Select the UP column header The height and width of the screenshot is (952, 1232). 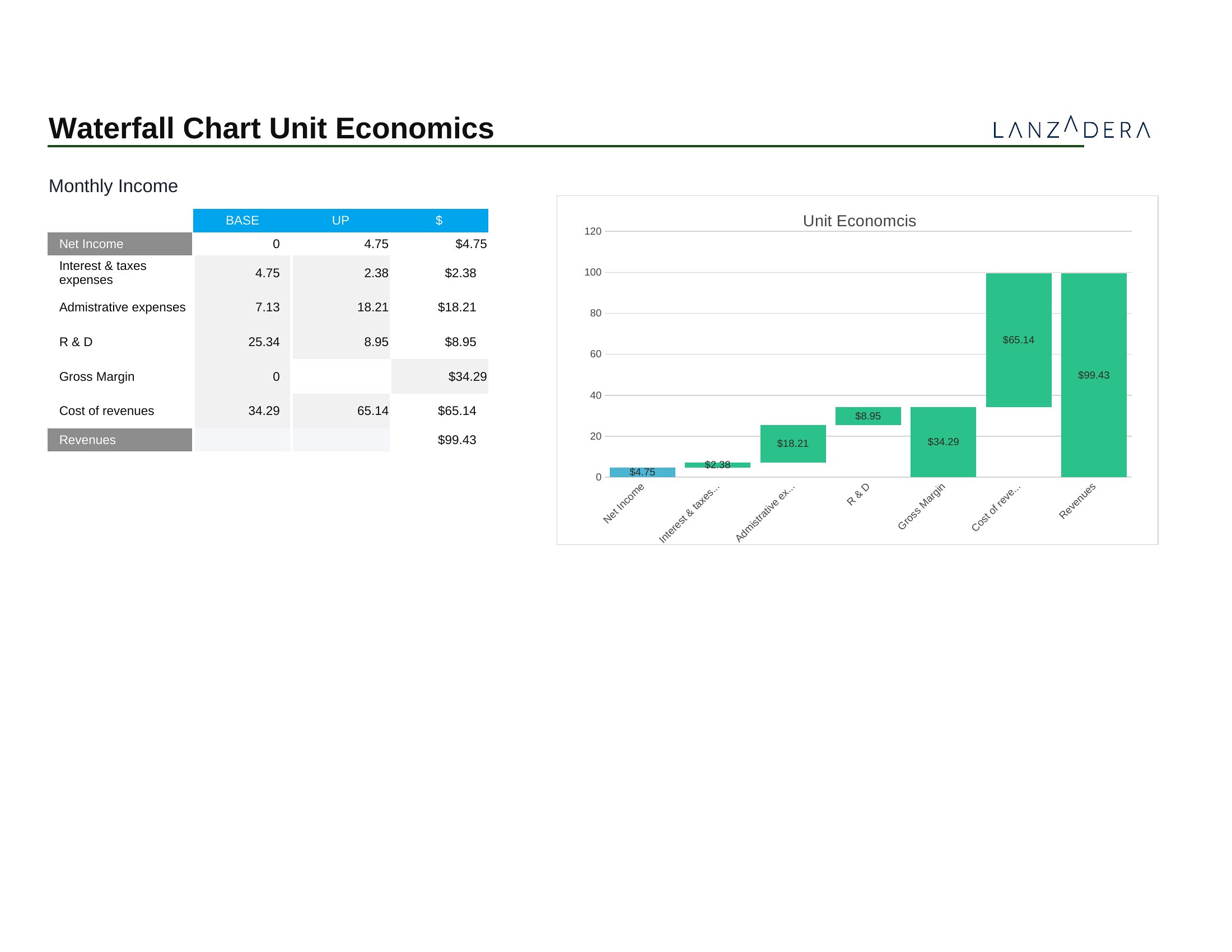340,221
